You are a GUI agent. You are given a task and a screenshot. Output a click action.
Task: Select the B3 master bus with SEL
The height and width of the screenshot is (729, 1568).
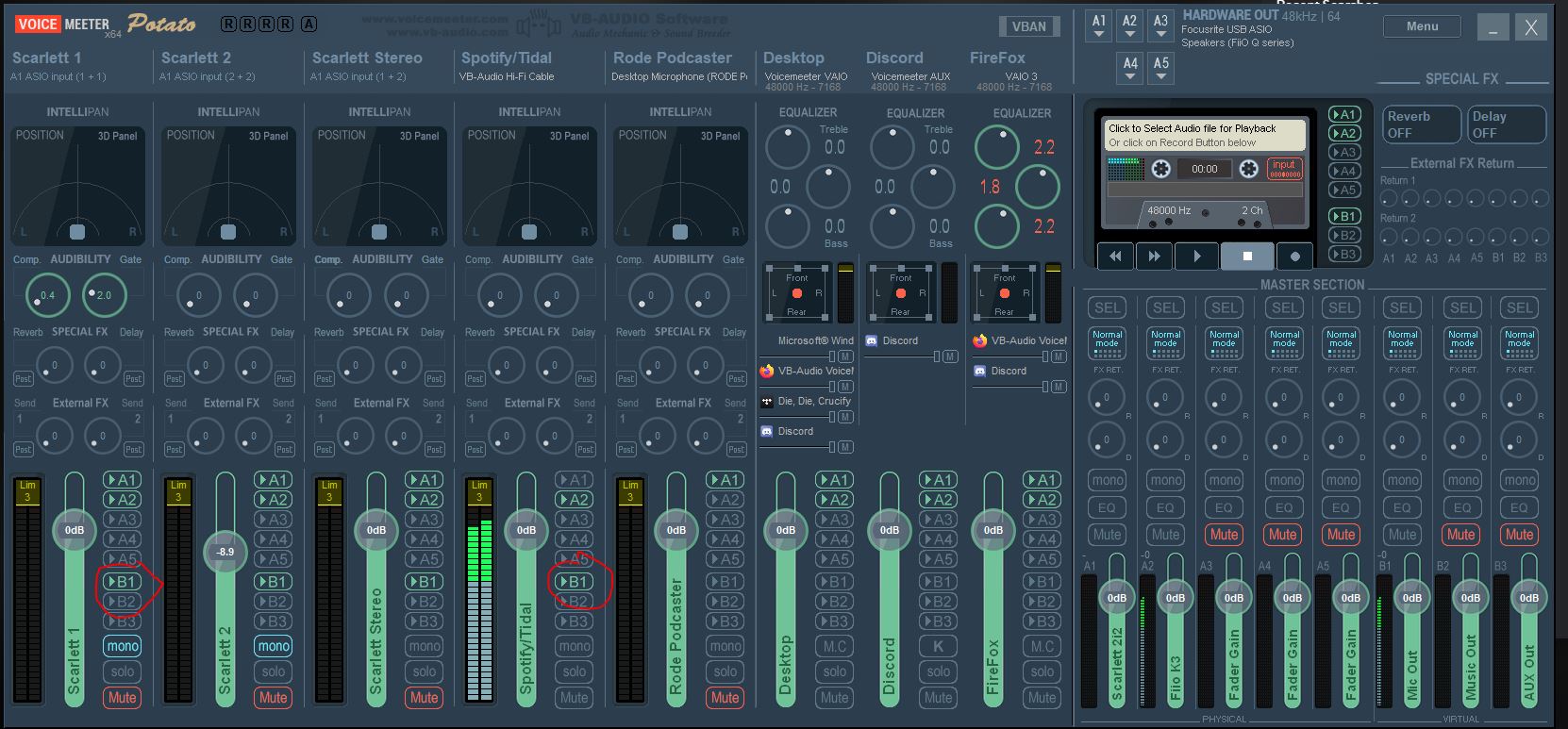pyautogui.click(x=1519, y=307)
